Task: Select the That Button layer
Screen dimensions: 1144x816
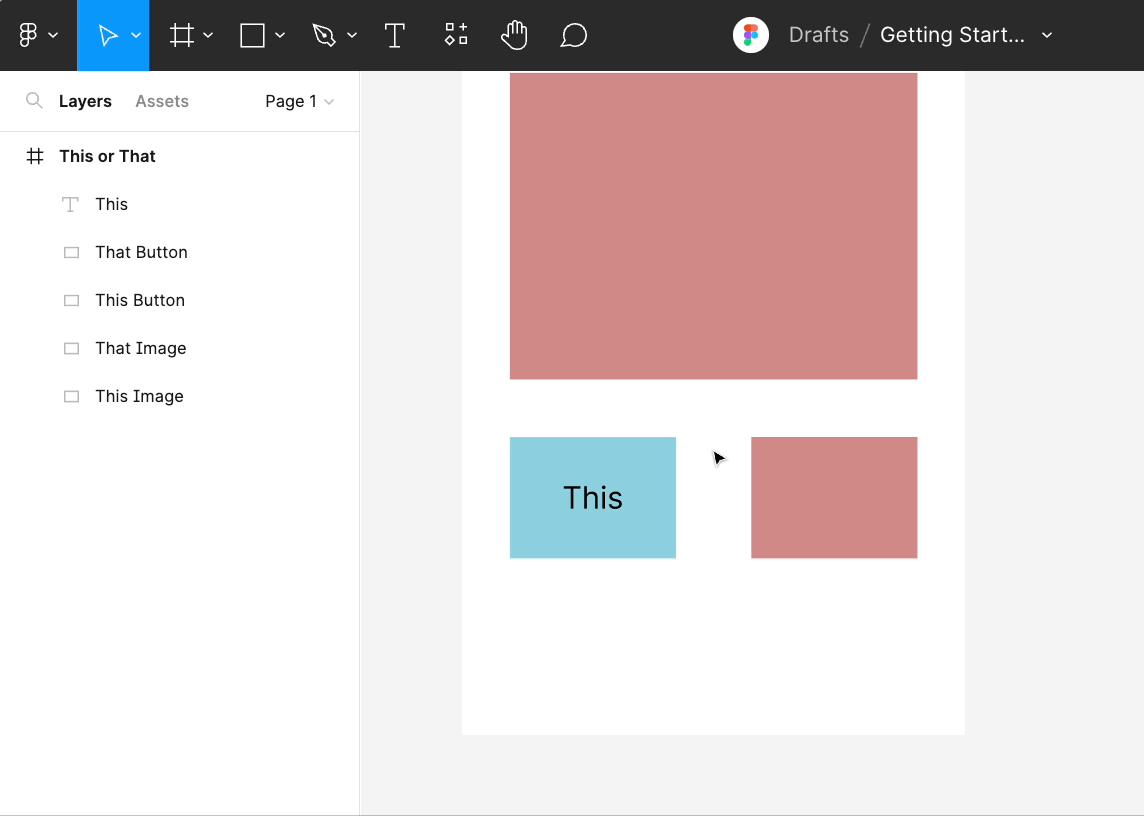Action: click(141, 252)
